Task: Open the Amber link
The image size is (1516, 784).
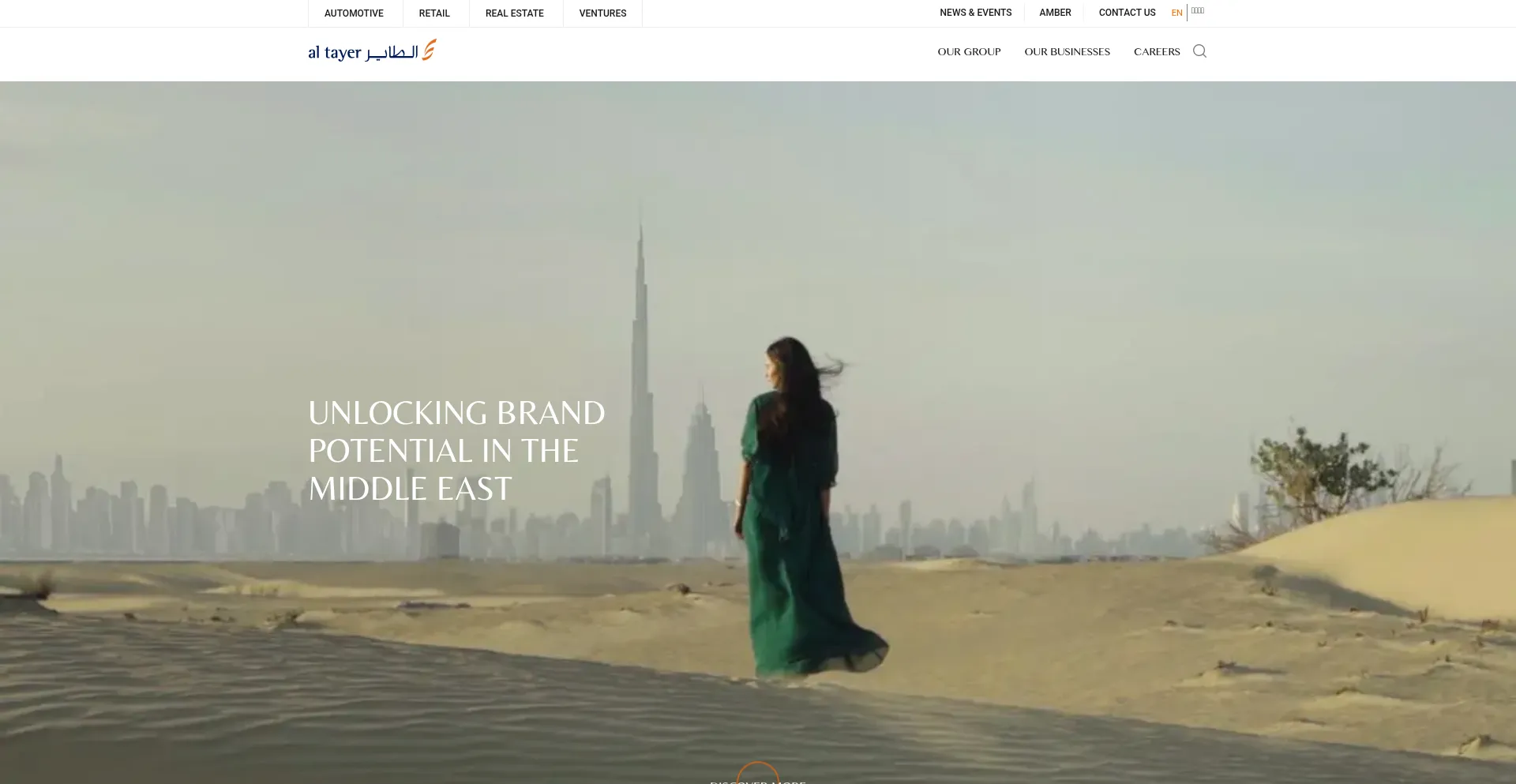Action: [1055, 13]
